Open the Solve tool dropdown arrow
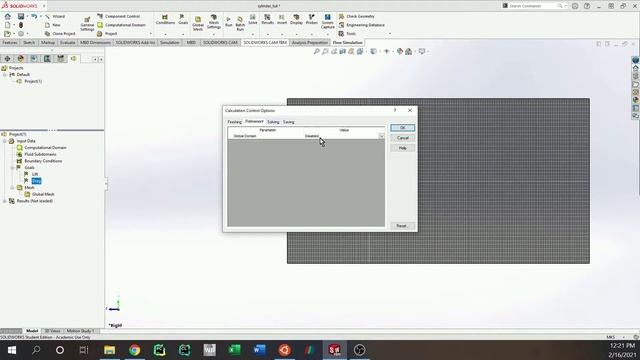Screen dimensions: 640x360 point(253,34)
